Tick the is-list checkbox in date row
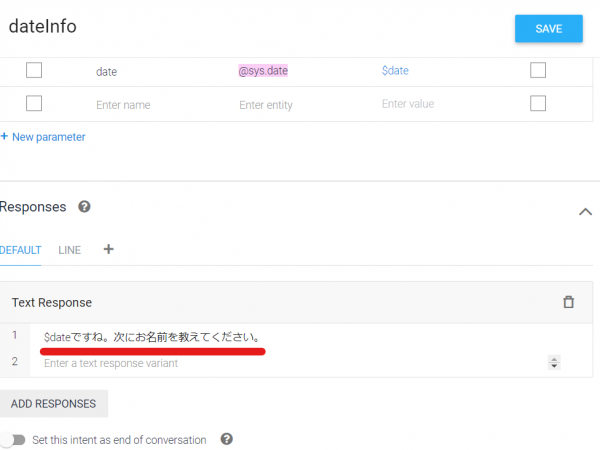Screen dimensions: 600x450 538,70
